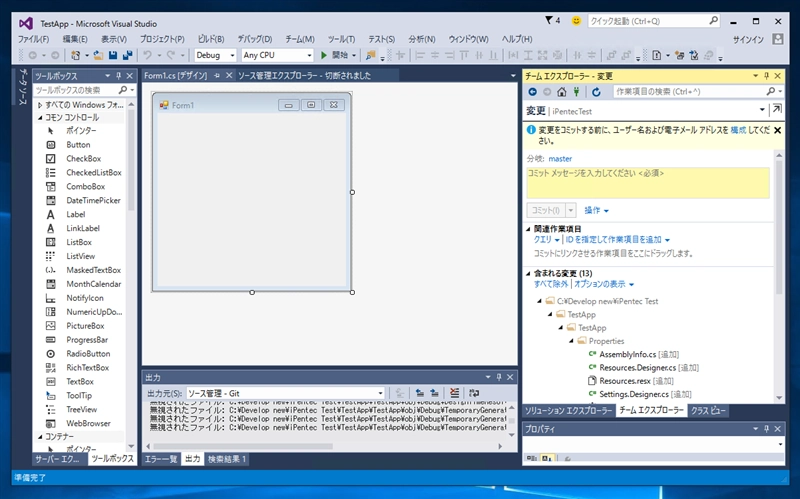Click the Show Options link

[x=604, y=284]
